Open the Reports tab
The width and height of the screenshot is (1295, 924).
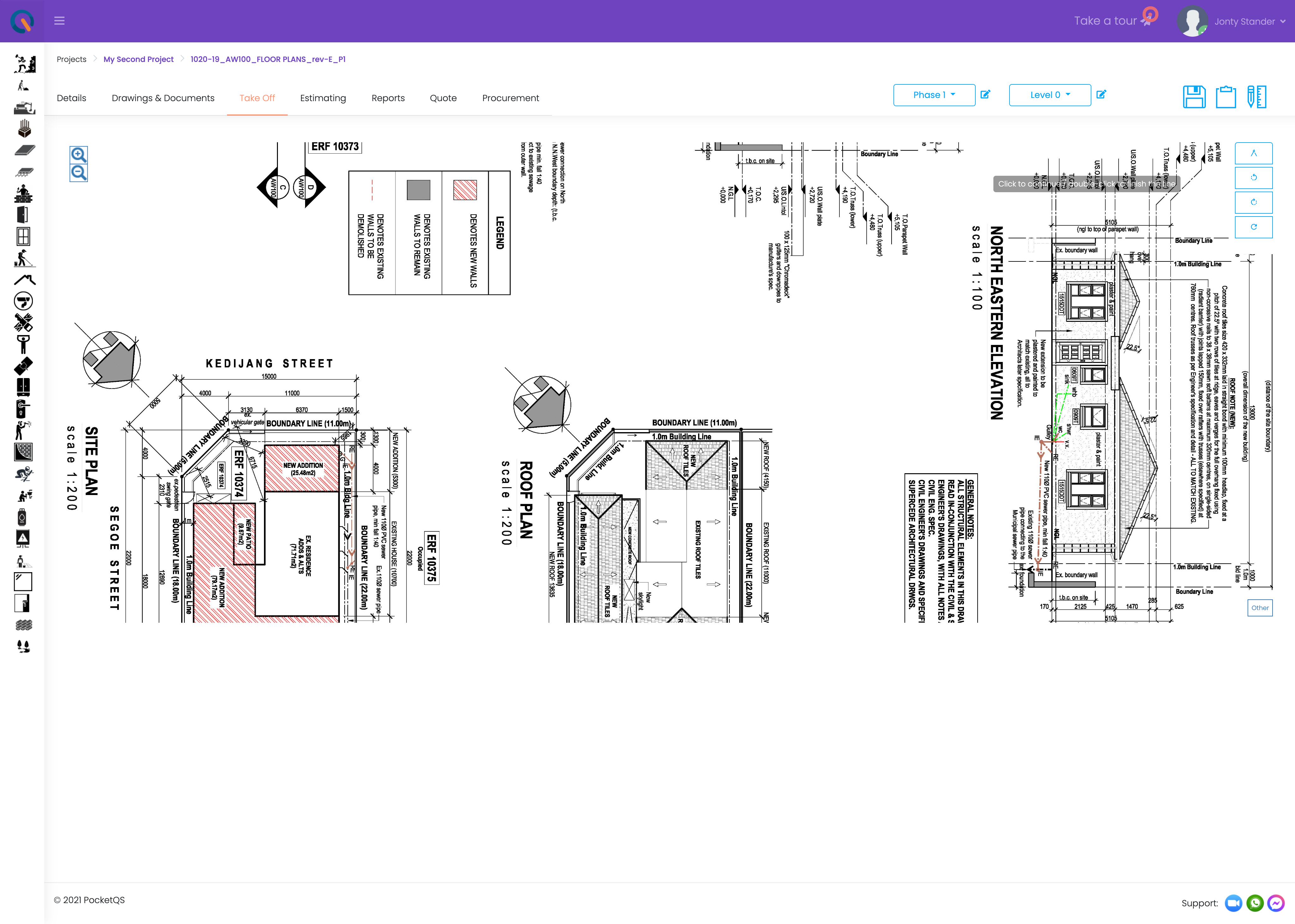pos(388,98)
